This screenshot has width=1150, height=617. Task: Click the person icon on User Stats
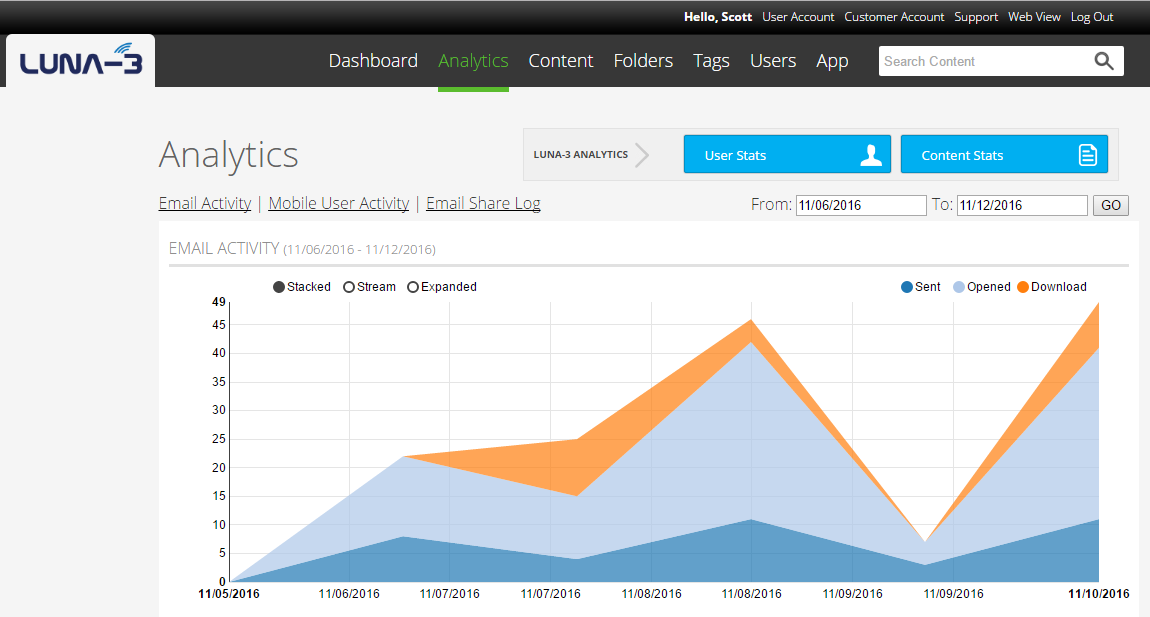pos(871,155)
